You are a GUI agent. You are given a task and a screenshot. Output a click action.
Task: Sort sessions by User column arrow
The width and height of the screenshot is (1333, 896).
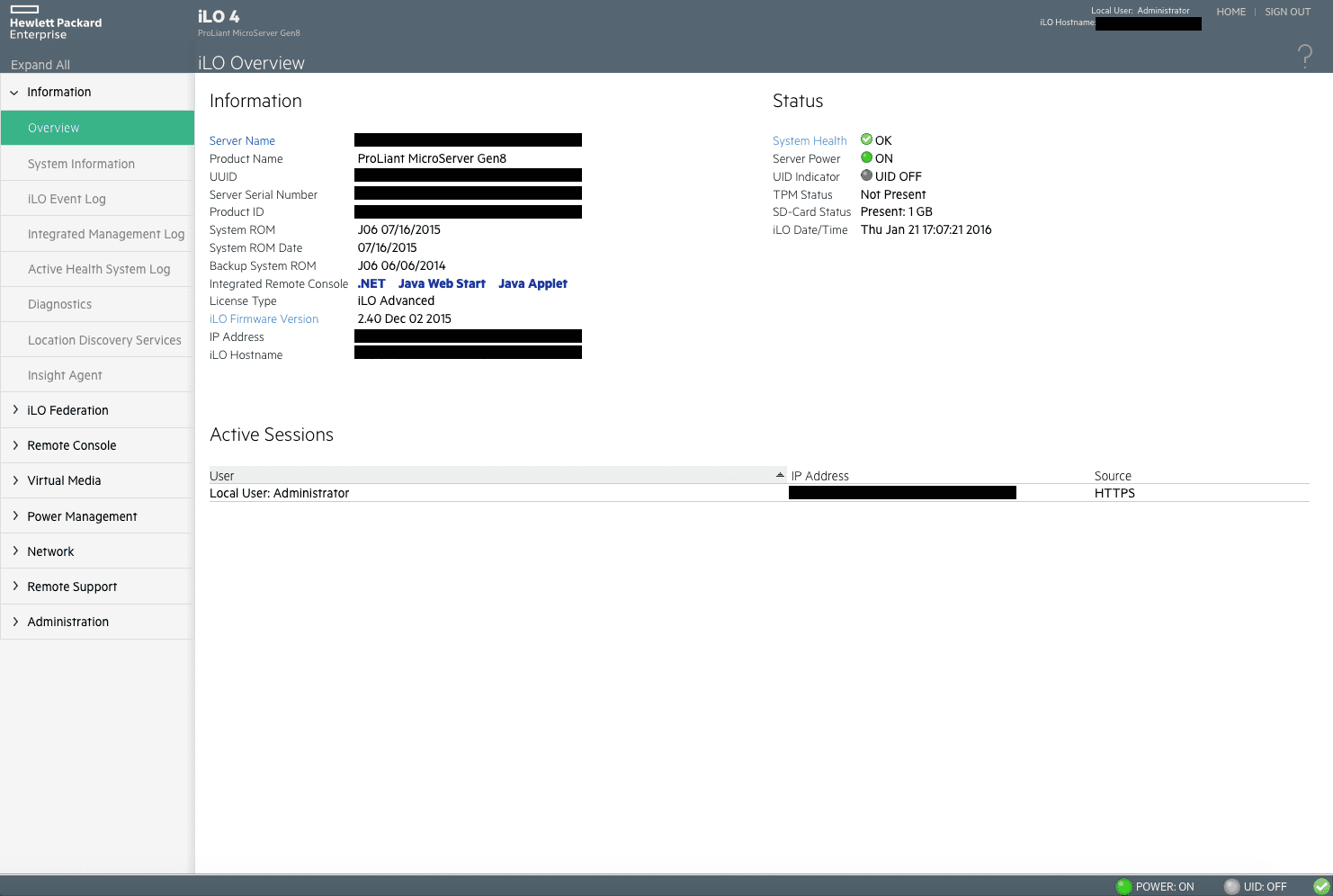pos(780,475)
